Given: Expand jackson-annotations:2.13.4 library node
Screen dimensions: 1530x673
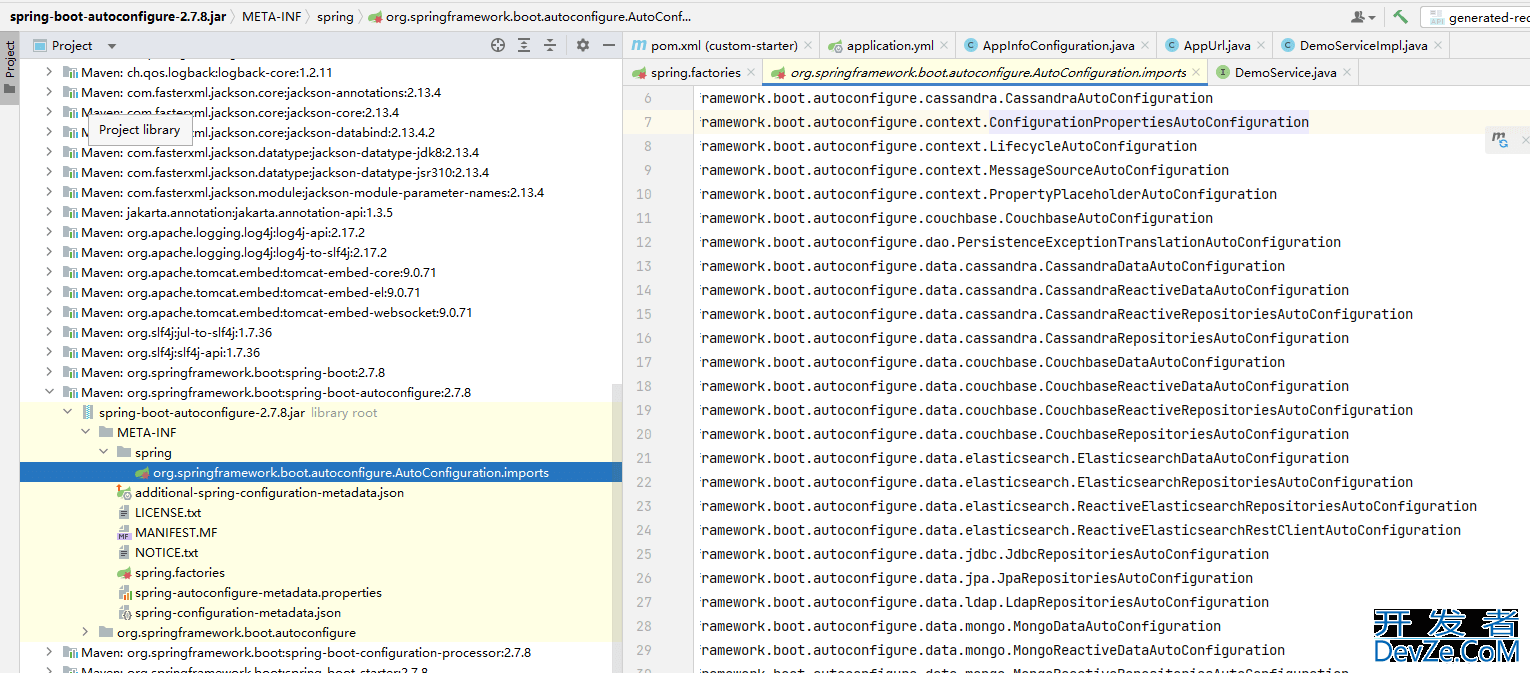Looking at the screenshot, I should click(51, 93).
